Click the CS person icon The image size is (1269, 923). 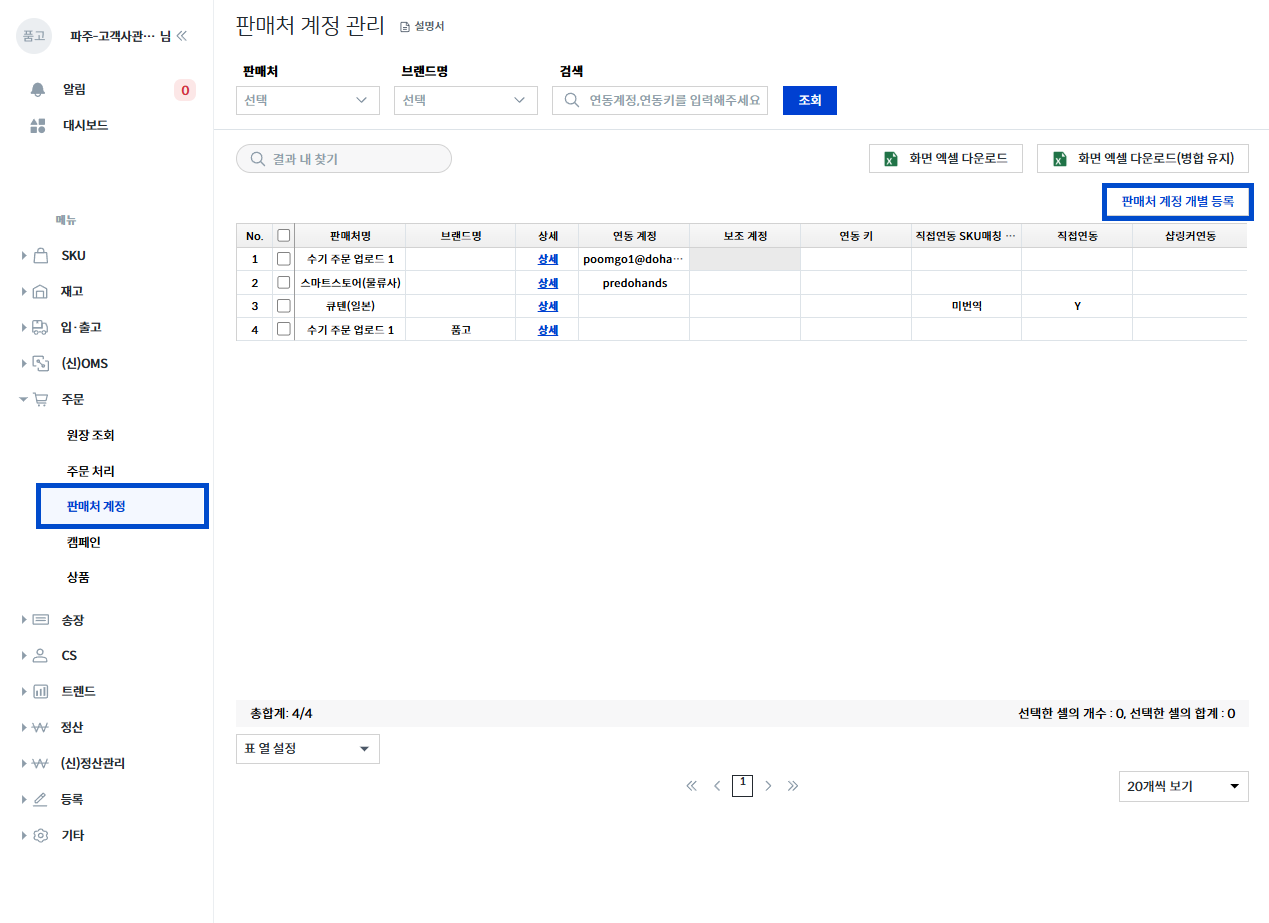[x=40, y=656]
